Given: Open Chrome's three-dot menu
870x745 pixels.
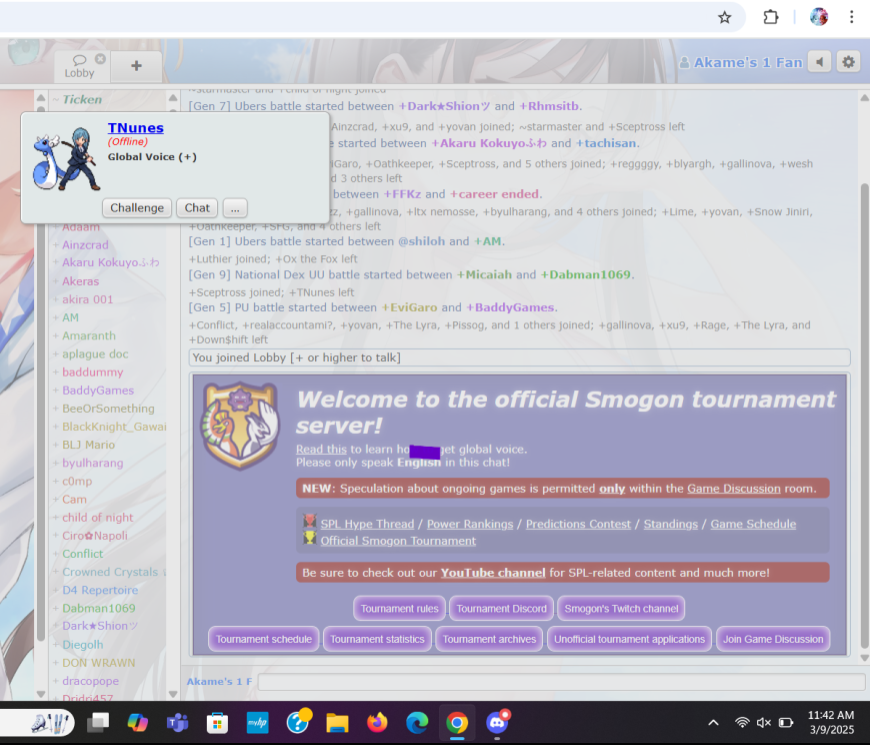Looking at the screenshot, I should tap(851, 17).
